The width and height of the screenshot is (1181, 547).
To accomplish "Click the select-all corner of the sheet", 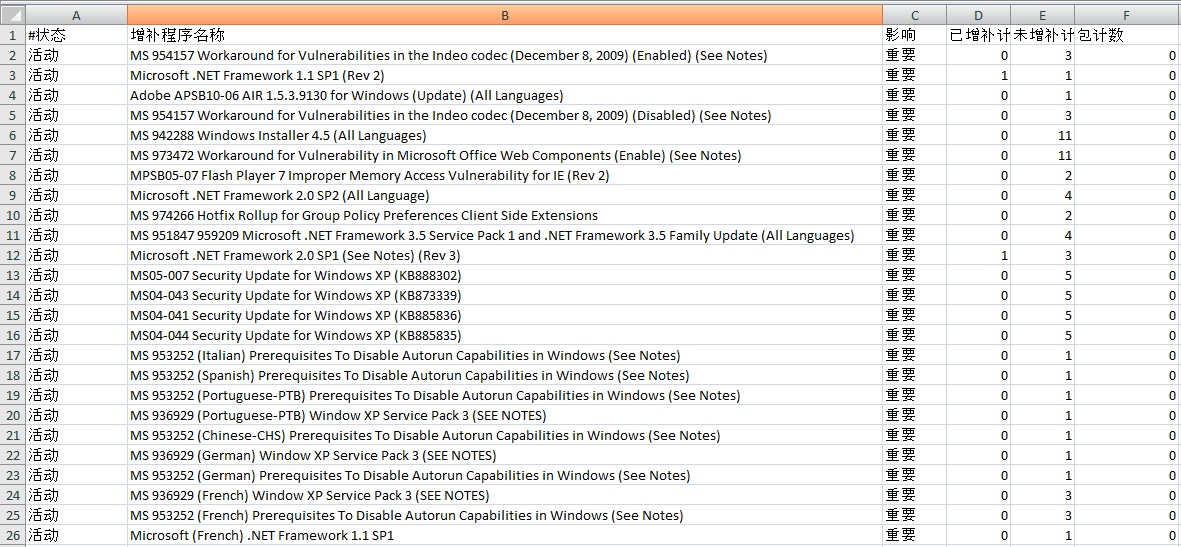I will (13, 15).
